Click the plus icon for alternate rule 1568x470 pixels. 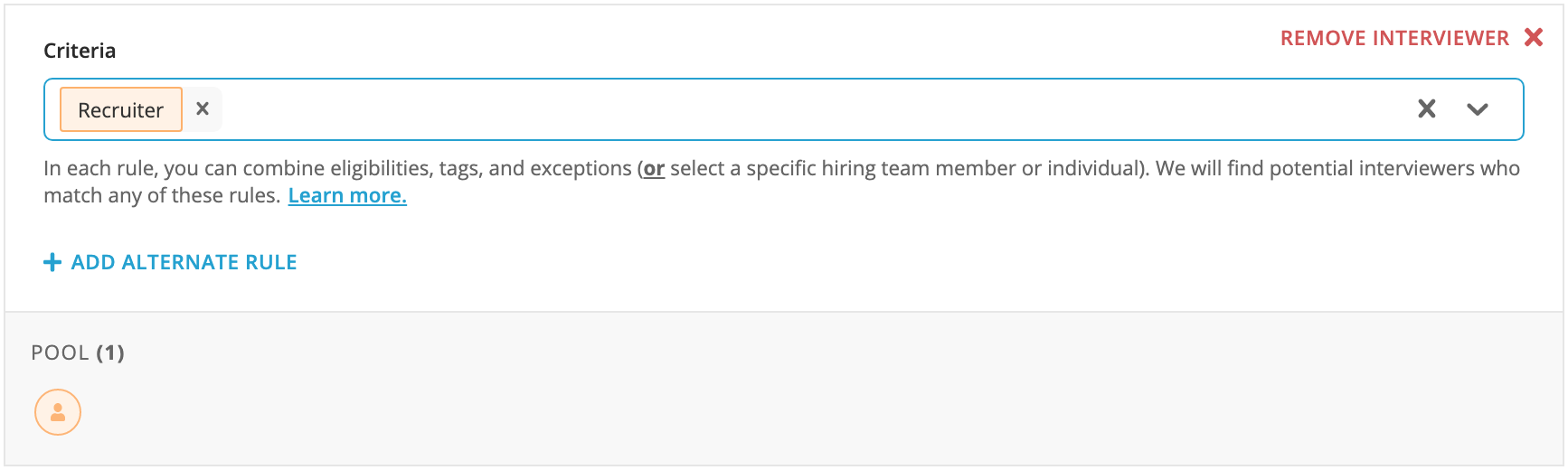52,262
